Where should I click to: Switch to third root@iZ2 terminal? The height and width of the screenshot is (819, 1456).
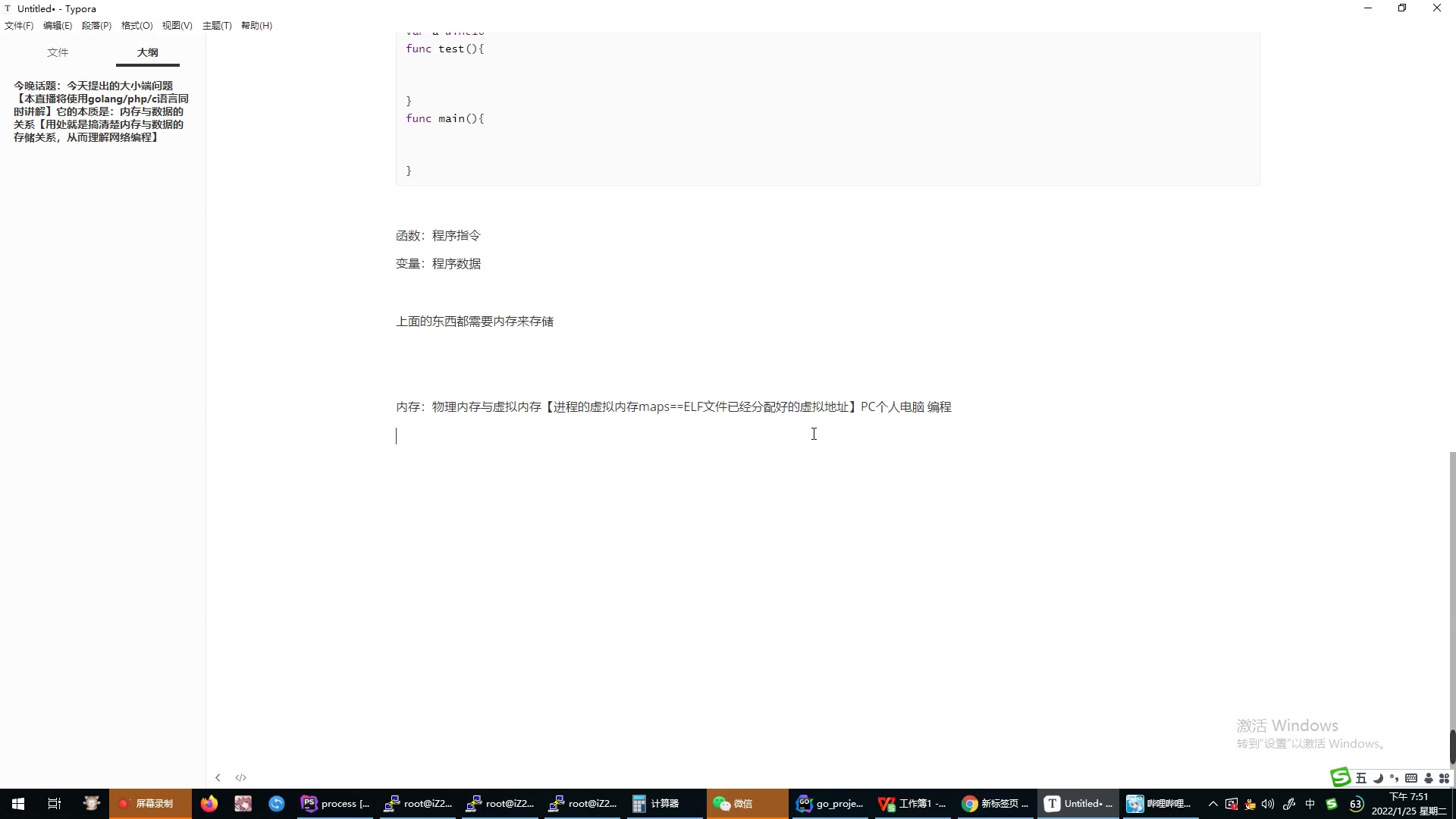point(583,804)
